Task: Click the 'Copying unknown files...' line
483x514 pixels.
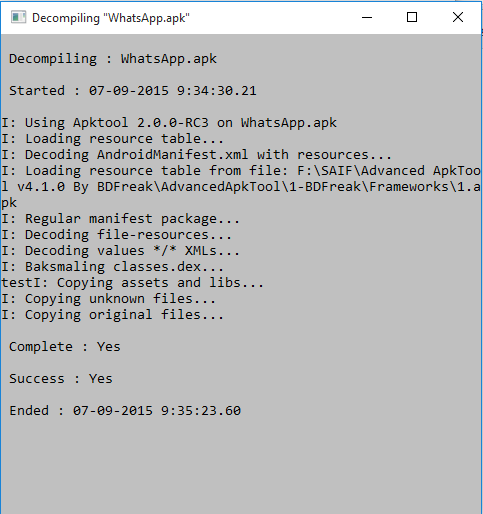Action: click(x=109, y=299)
